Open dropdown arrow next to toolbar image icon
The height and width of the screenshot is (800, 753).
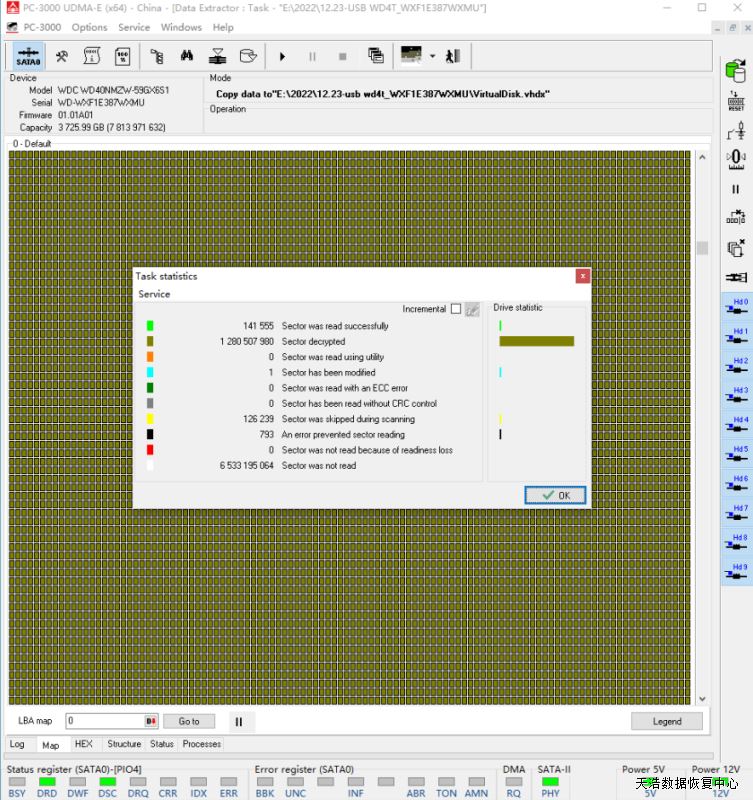pos(432,56)
